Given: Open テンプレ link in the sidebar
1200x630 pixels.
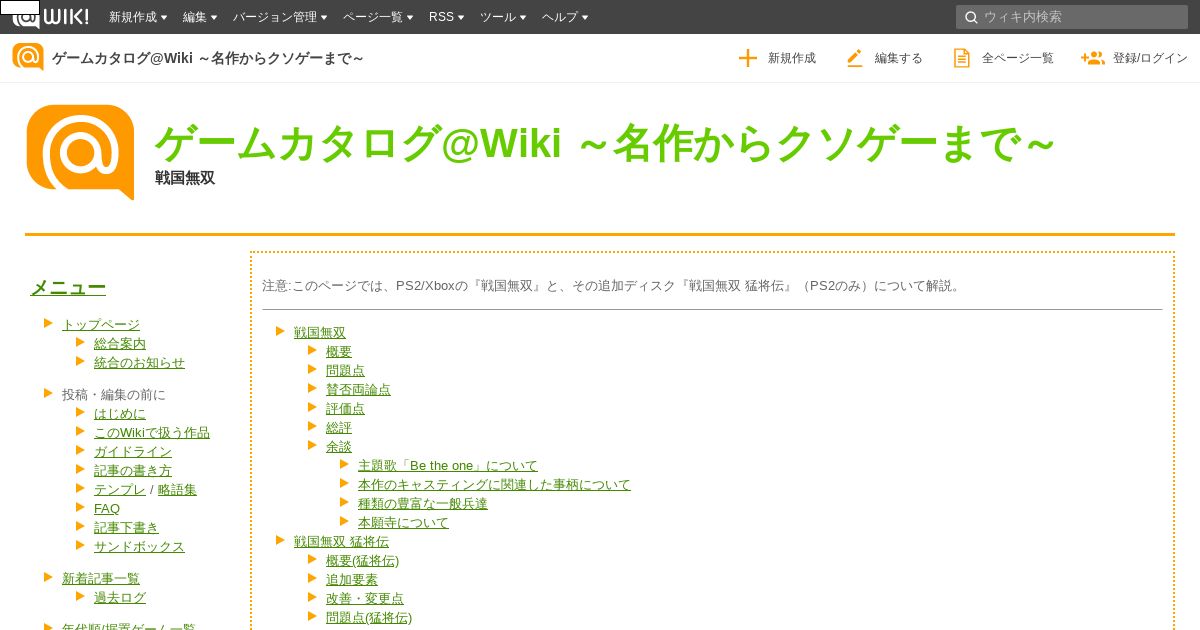Looking at the screenshot, I should pos(120,489).
